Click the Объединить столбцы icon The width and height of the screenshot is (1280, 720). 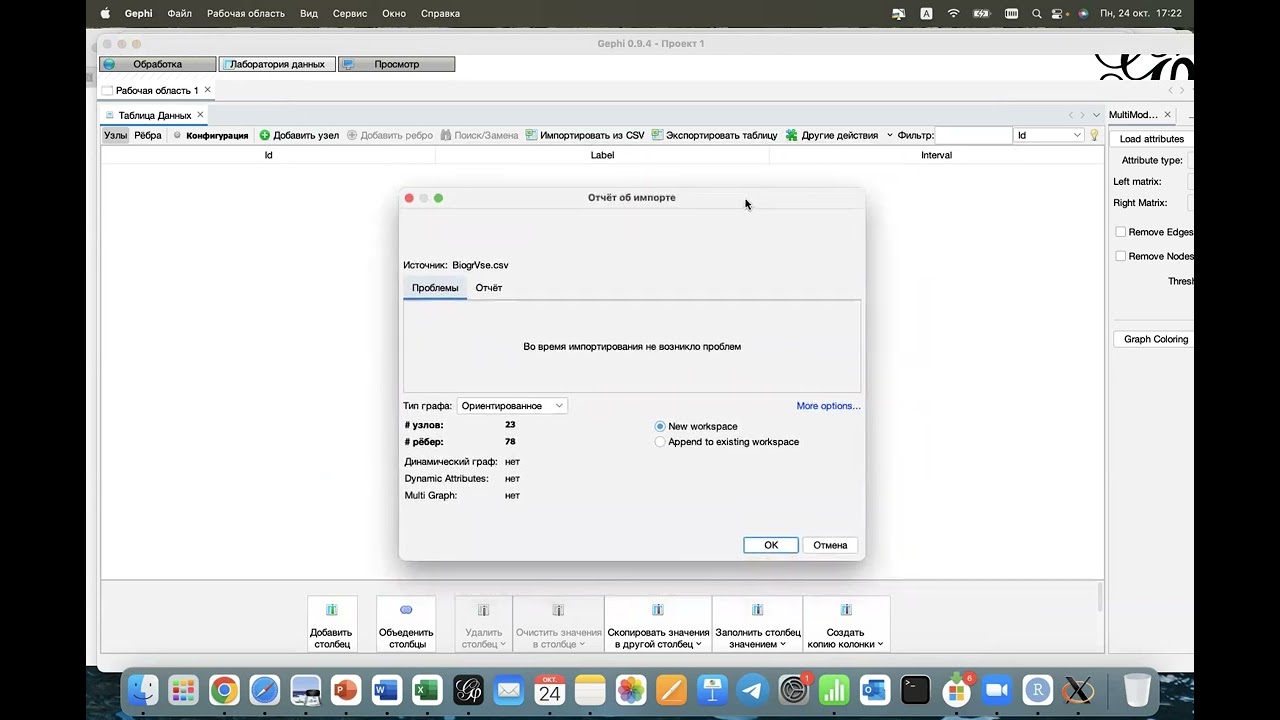pos(406,610)
